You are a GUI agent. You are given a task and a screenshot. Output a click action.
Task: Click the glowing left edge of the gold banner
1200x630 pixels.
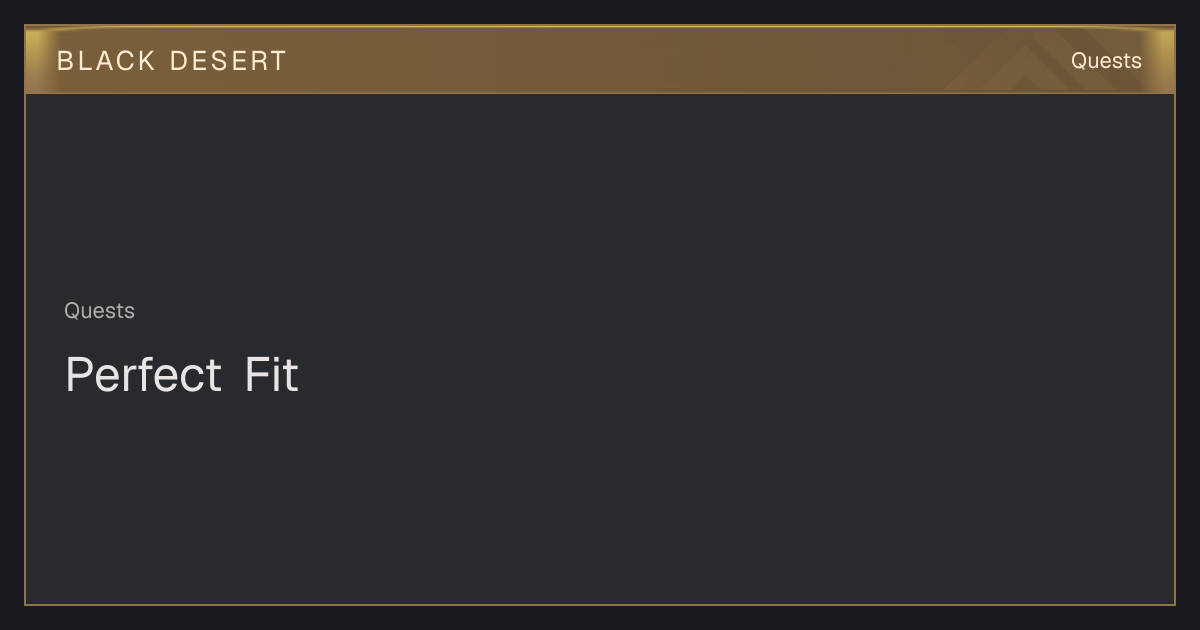pyautogui.click(x=36, y=60)
